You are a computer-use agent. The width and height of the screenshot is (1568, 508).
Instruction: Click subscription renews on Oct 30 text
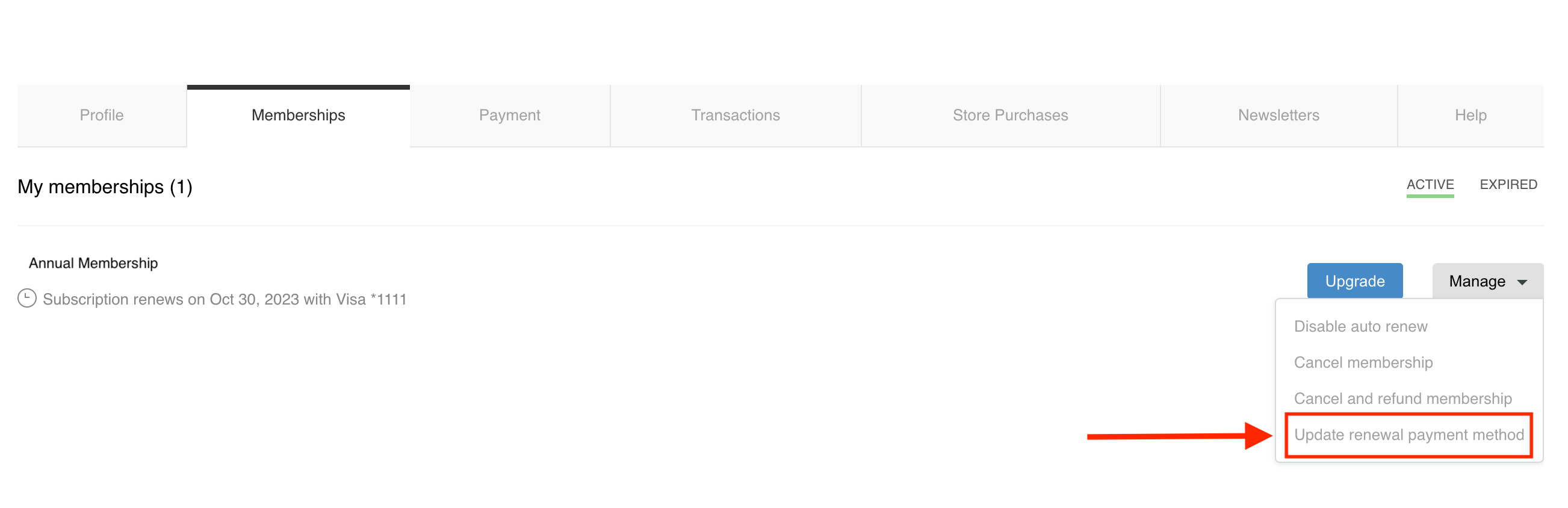tap(224, 299)
